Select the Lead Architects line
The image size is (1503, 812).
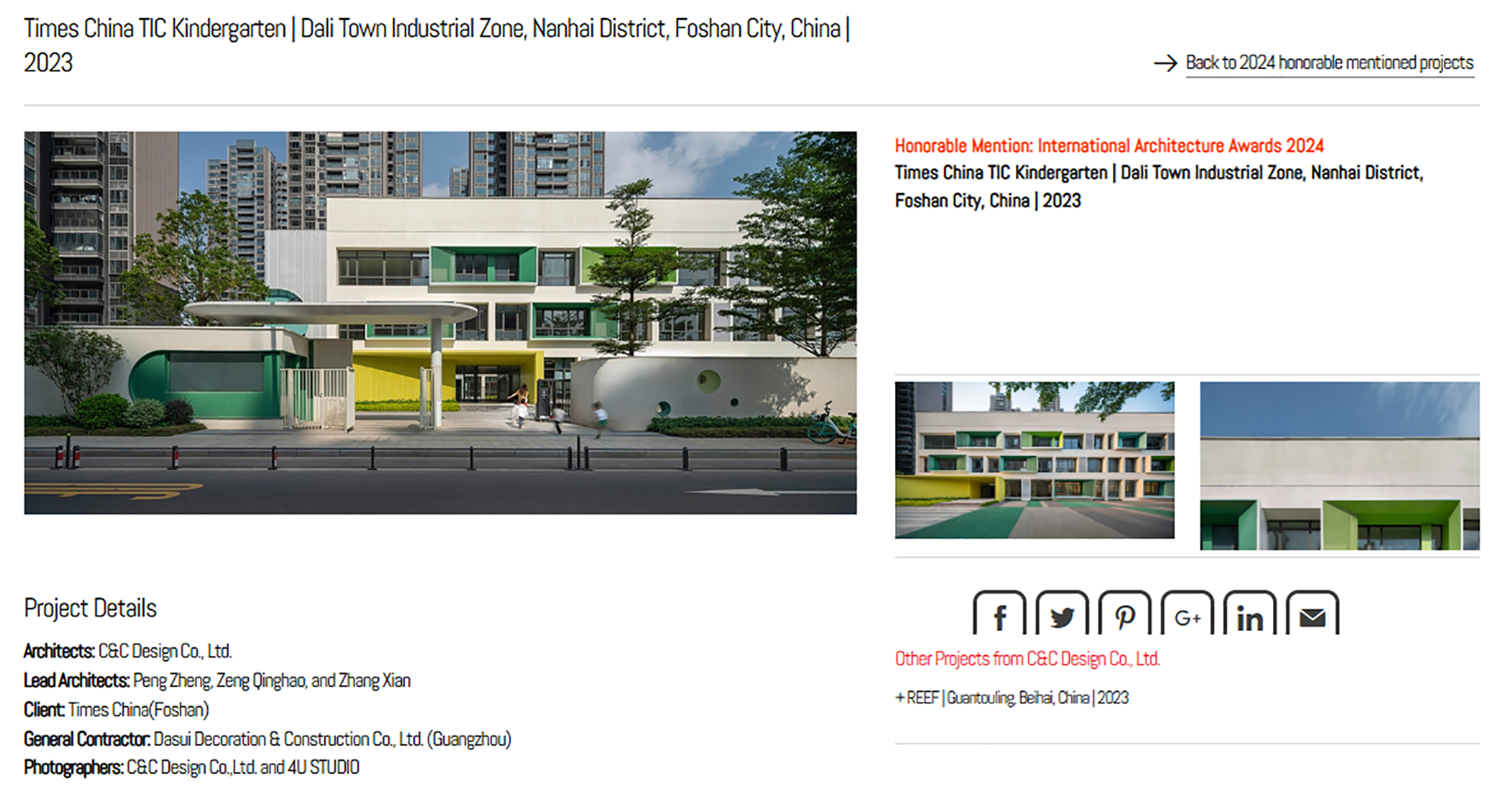pos(217,681)
